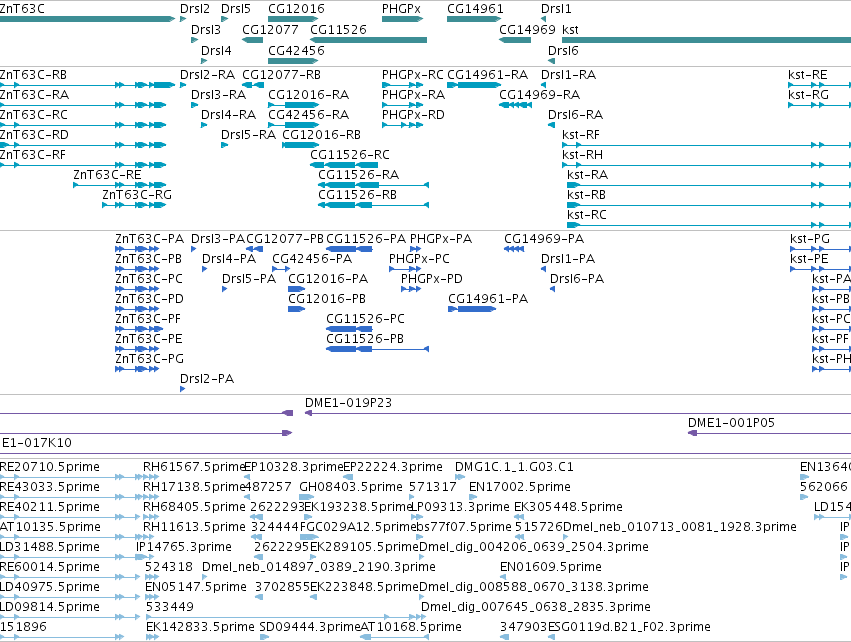Select the CG42456-RA transcript
851x642 pixels.
[308, 115]
